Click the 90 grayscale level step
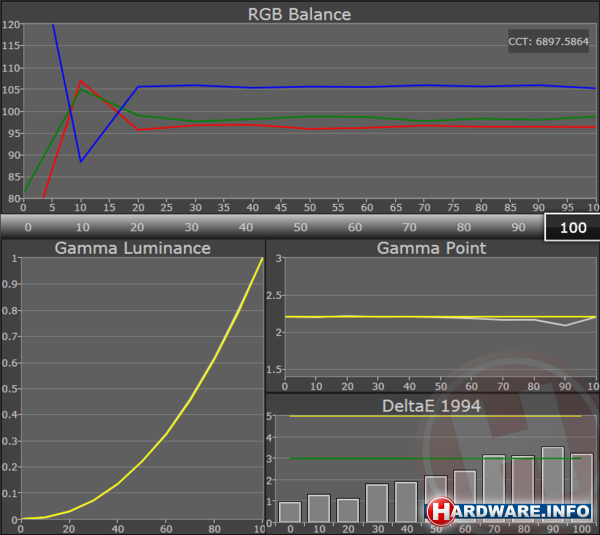 [517, 227]
